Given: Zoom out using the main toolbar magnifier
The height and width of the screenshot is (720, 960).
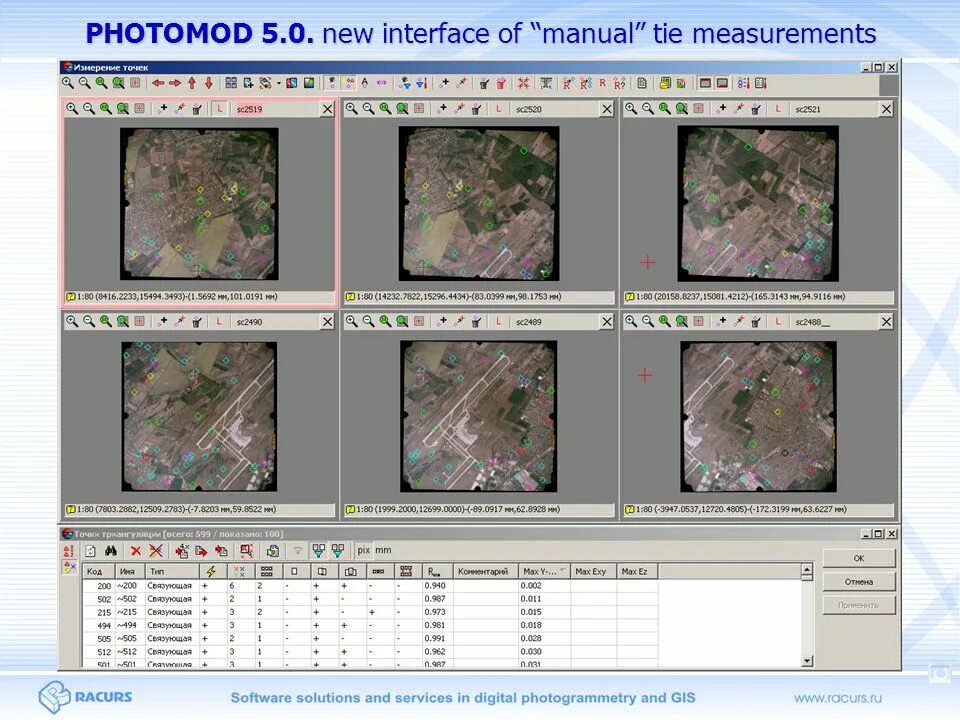Looking at the screenshot, I should point(84,83).
